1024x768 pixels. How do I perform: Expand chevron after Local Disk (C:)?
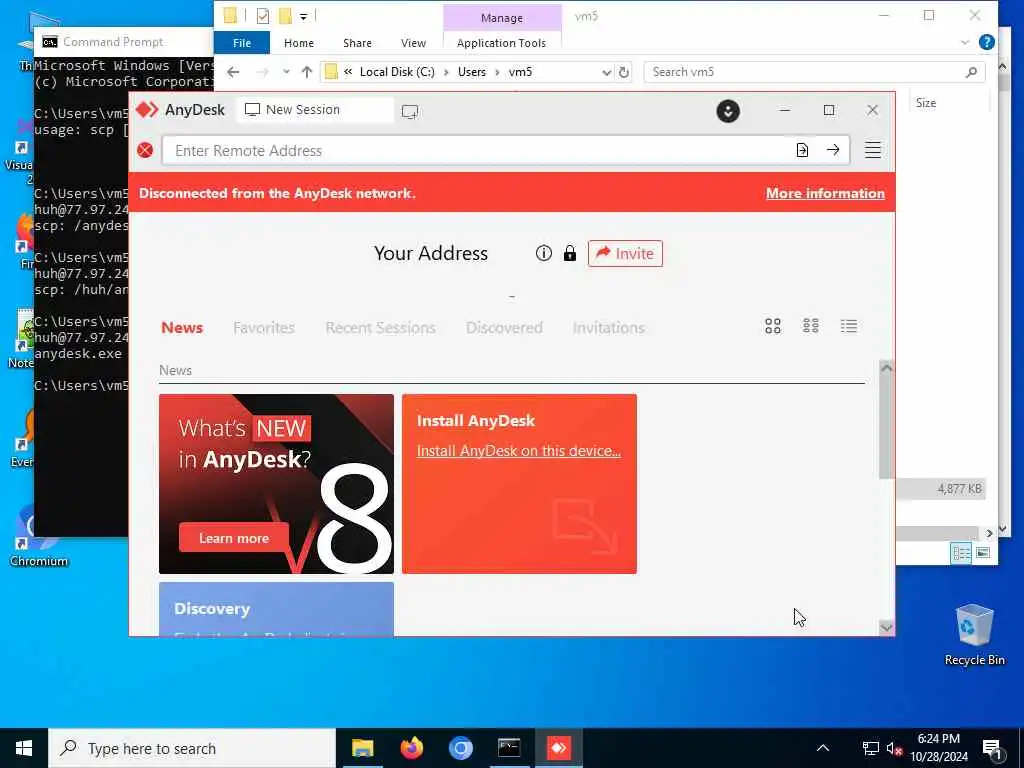pyautogui.click(x=447, y=72)
